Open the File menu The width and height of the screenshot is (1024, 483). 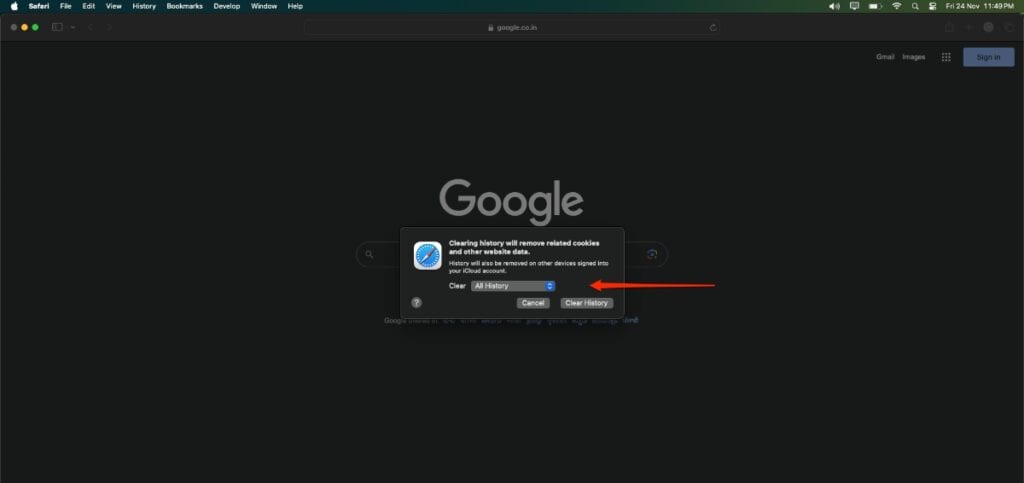coord(65,6)
